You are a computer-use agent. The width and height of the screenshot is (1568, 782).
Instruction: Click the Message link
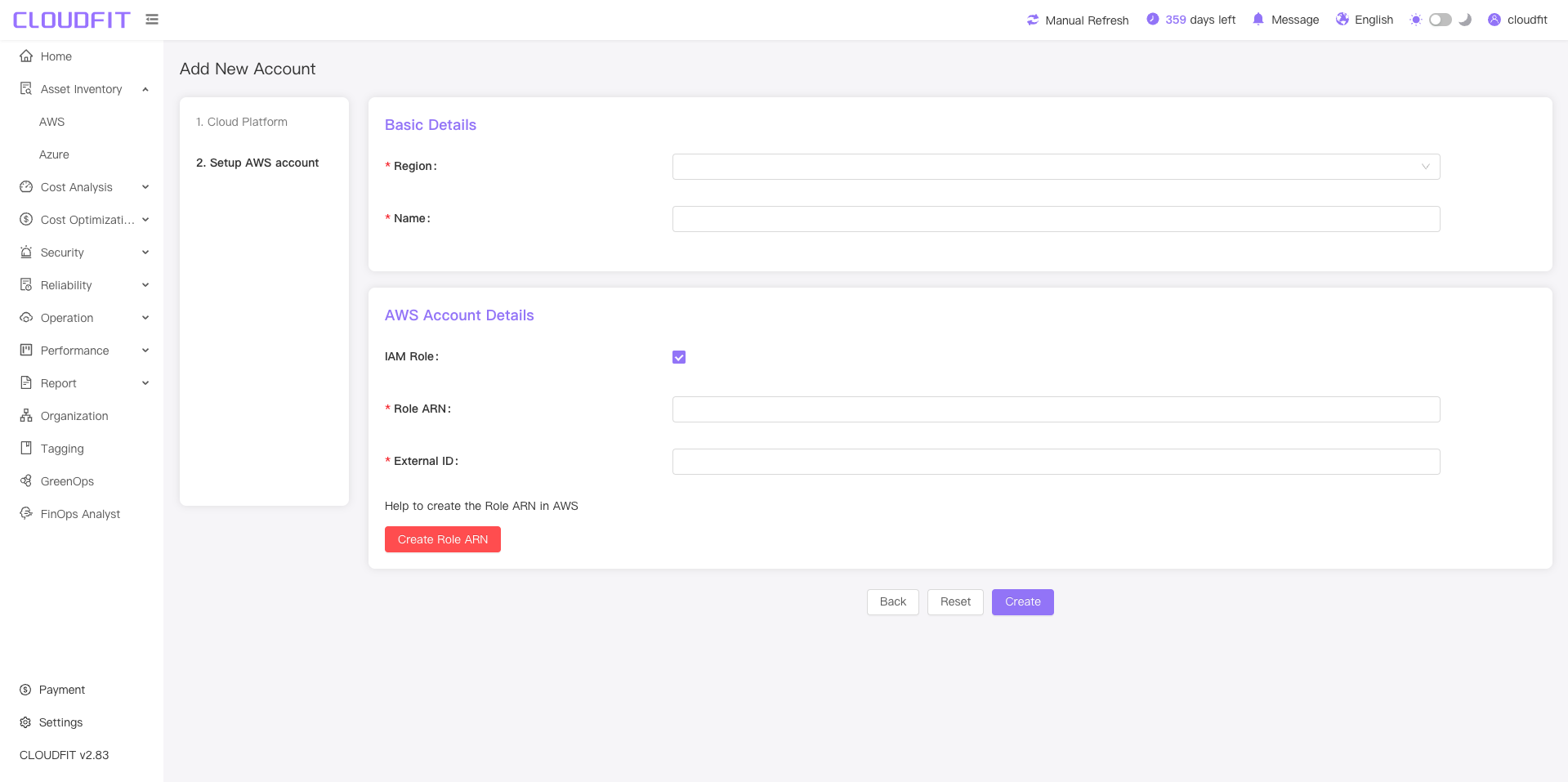point(1295,20)
